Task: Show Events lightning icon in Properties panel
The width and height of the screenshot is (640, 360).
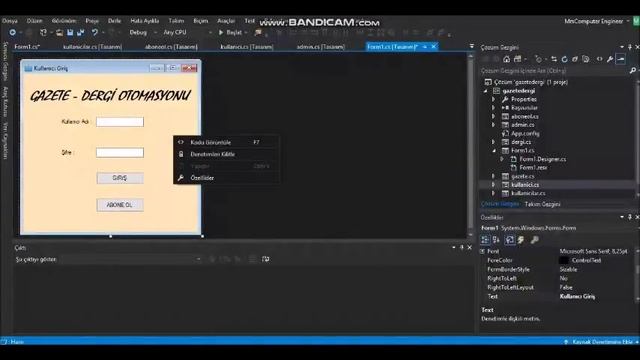Action: tap(521, 240)
